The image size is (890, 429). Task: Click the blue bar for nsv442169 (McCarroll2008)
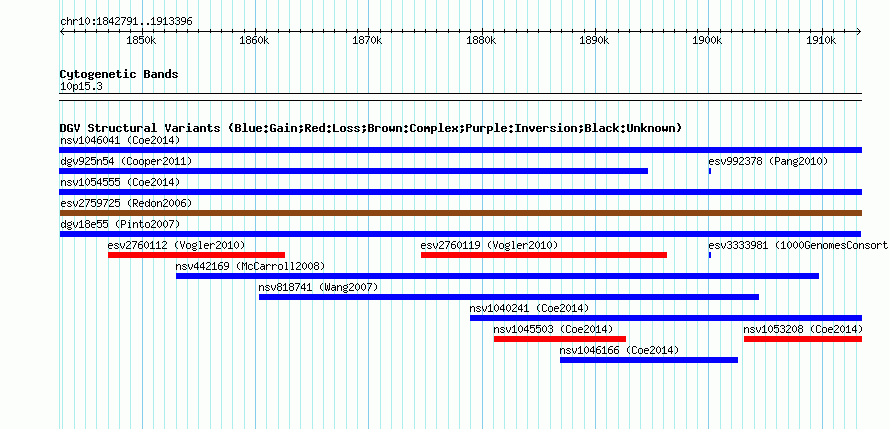click(497, 276)
